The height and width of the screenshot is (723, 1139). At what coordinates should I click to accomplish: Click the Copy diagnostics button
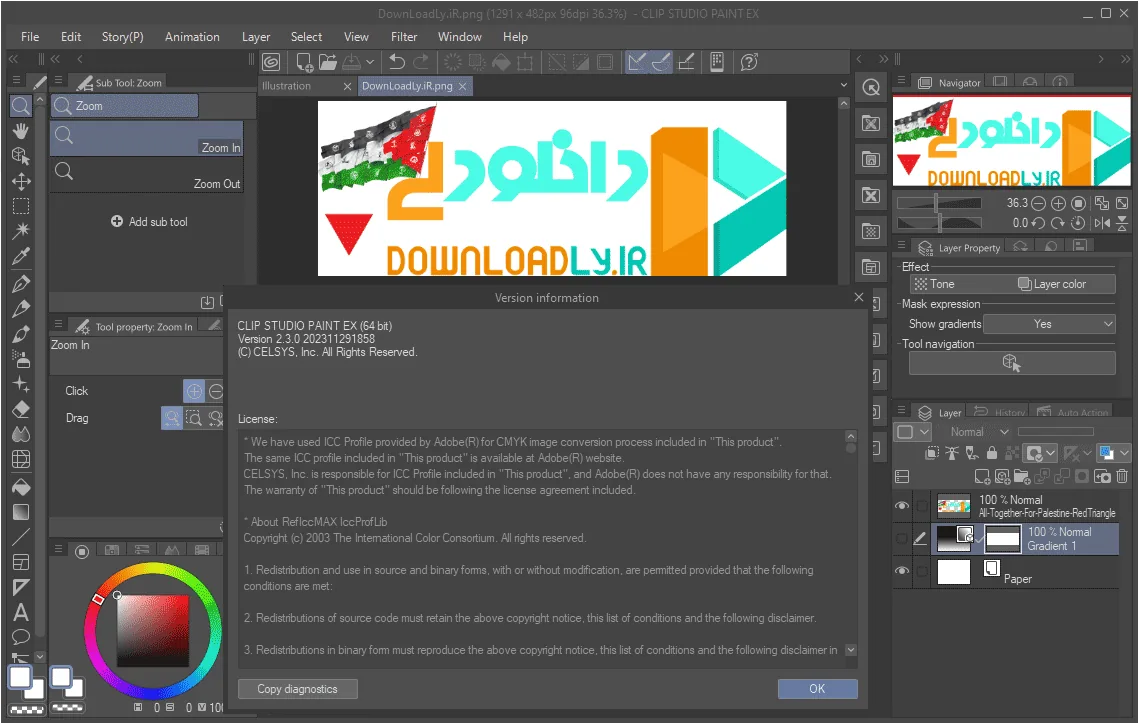point(297,689)
